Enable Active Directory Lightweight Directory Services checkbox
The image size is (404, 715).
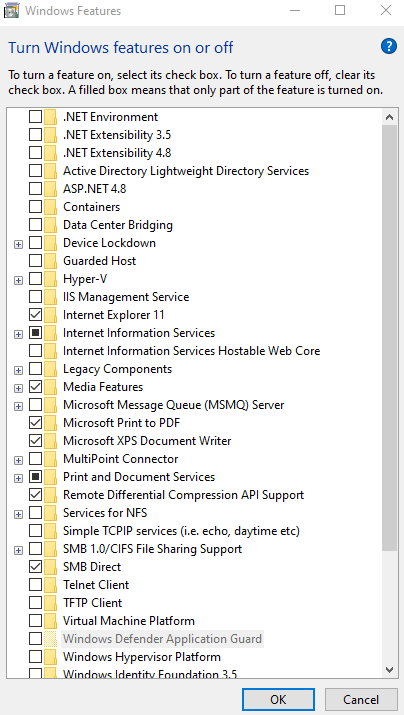(x=36, y=171)
